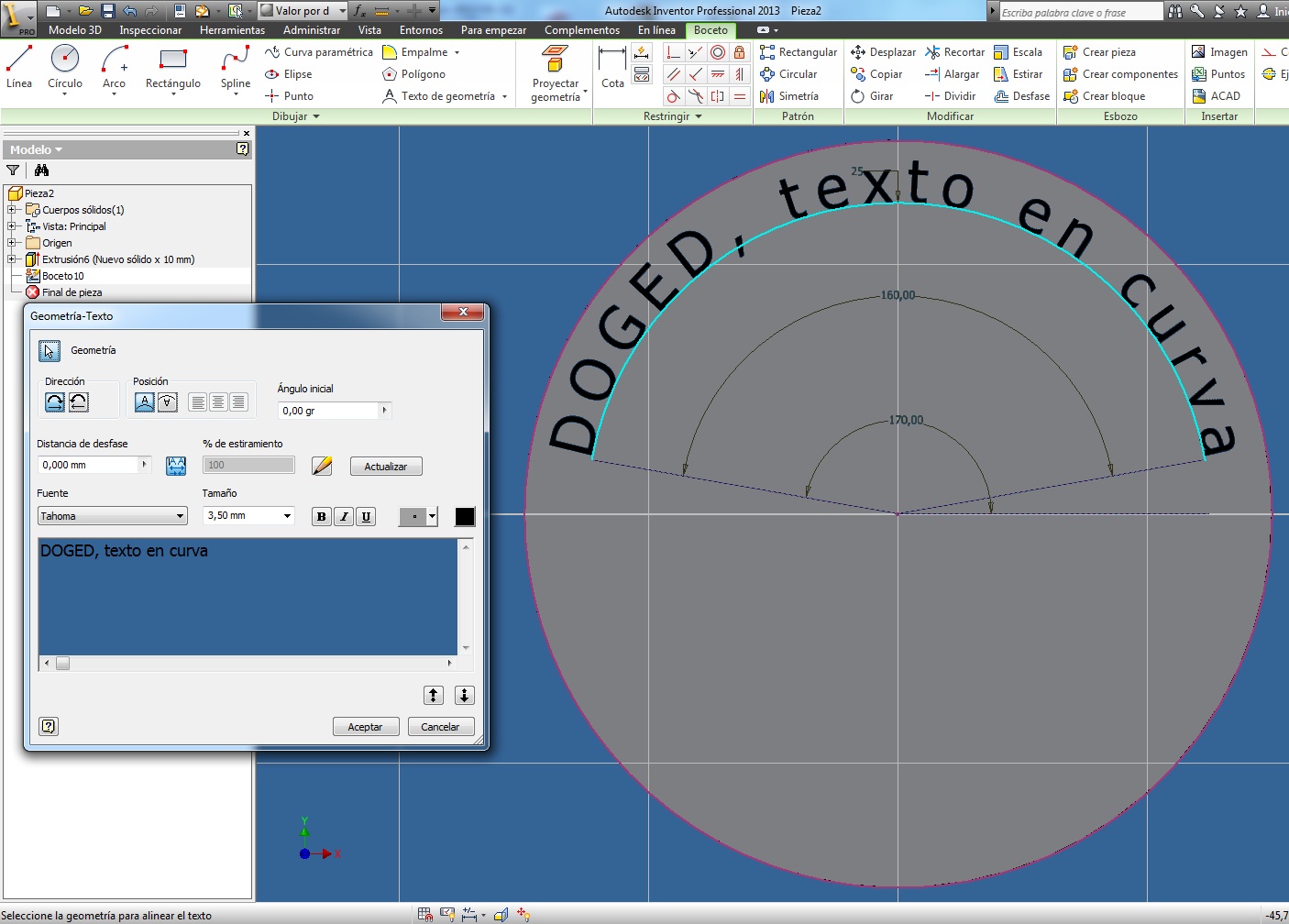
Task: Click filter funnel icon in Modelo panel
Action: (x=13, y=170)
